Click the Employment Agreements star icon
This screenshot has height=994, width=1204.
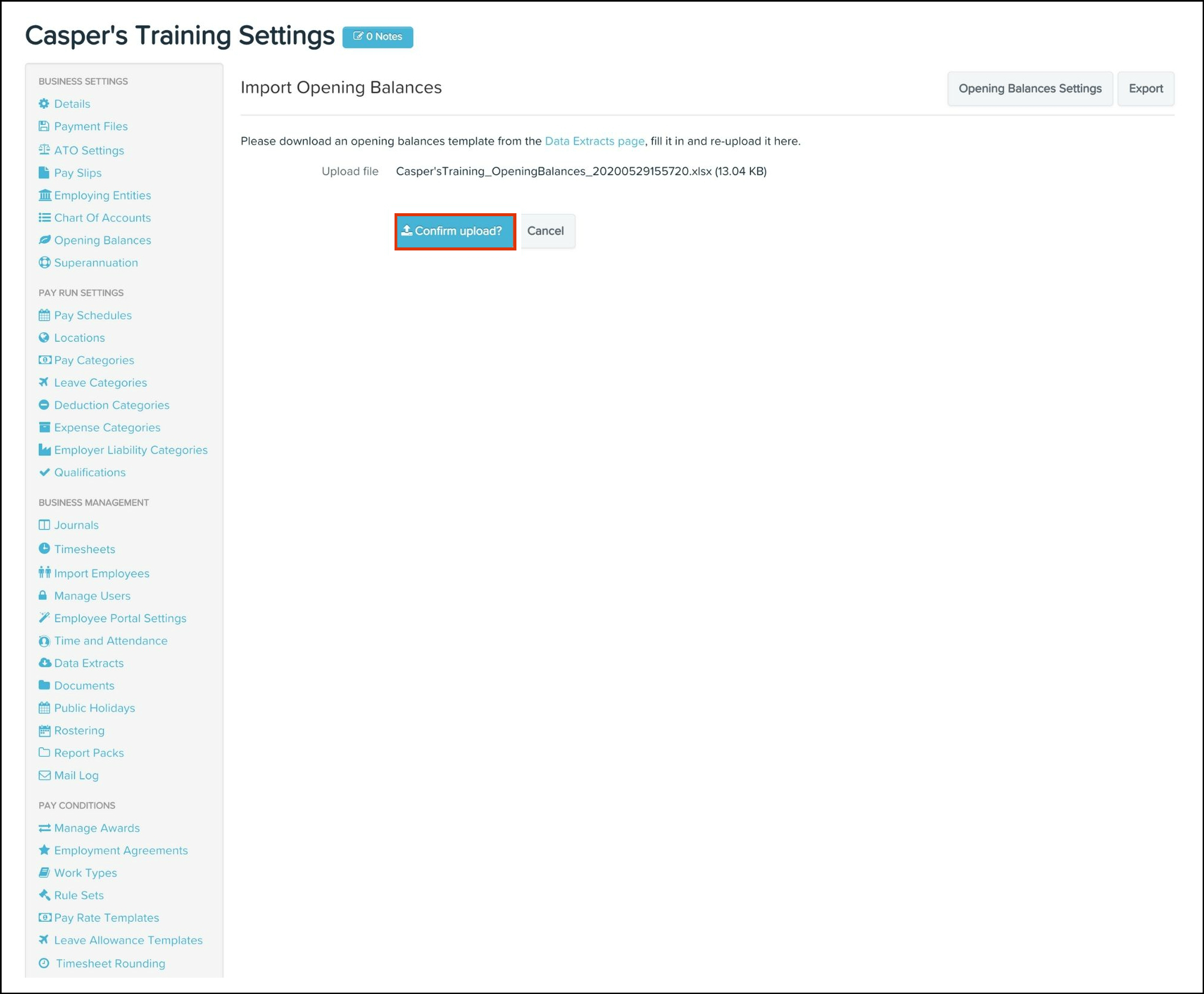(44, 850)
